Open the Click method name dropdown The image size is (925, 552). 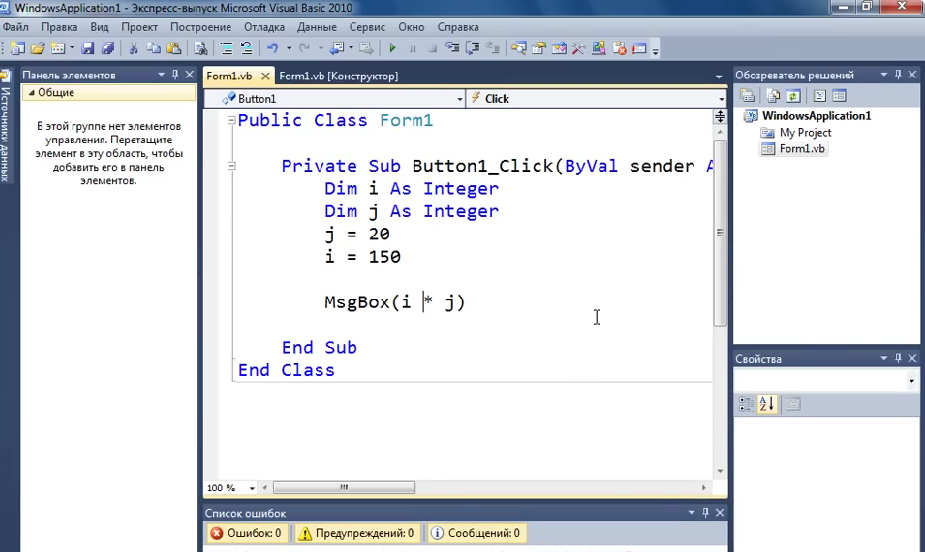pos(721,99)
